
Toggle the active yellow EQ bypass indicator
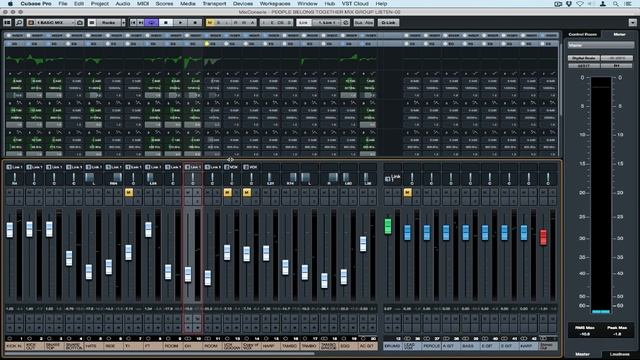click(207, 43)
